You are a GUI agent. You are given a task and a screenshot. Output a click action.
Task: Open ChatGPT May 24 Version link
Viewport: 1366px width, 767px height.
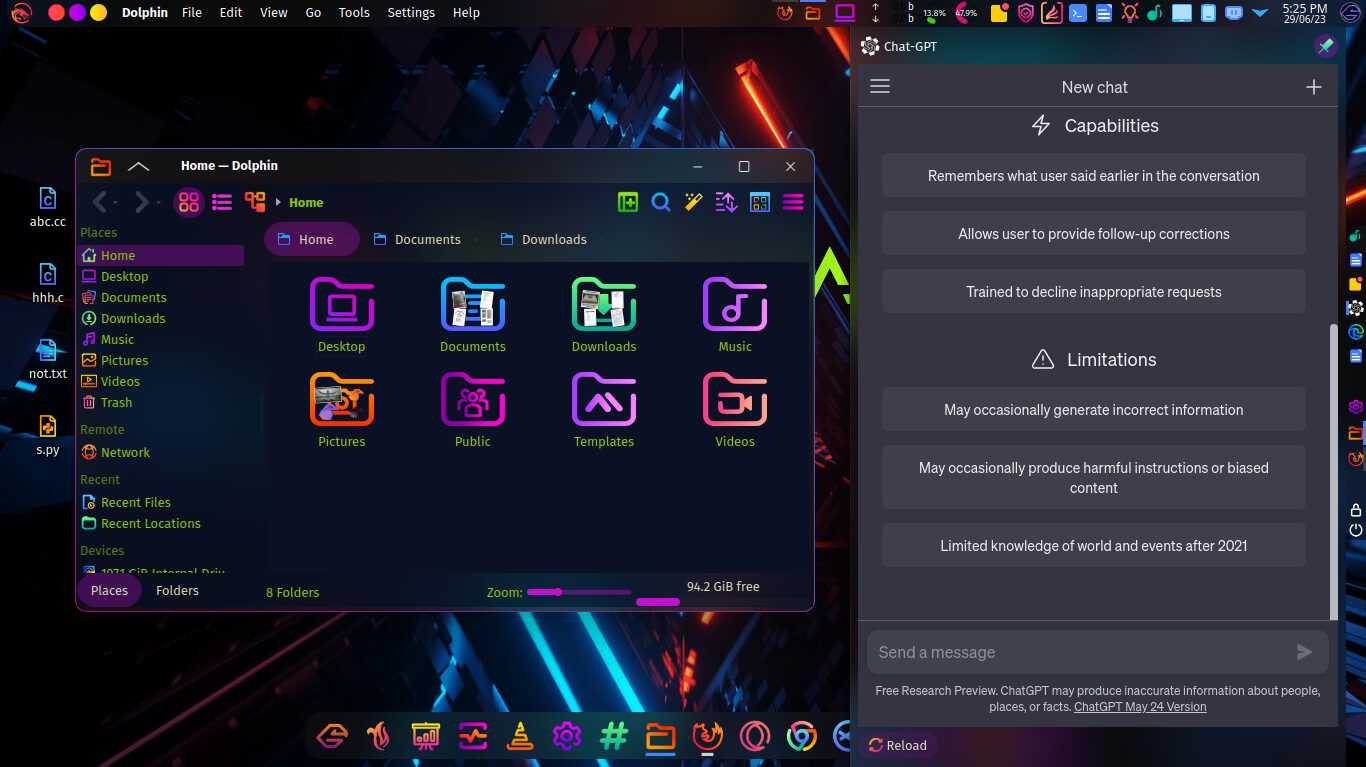[x=1140, y=707]
